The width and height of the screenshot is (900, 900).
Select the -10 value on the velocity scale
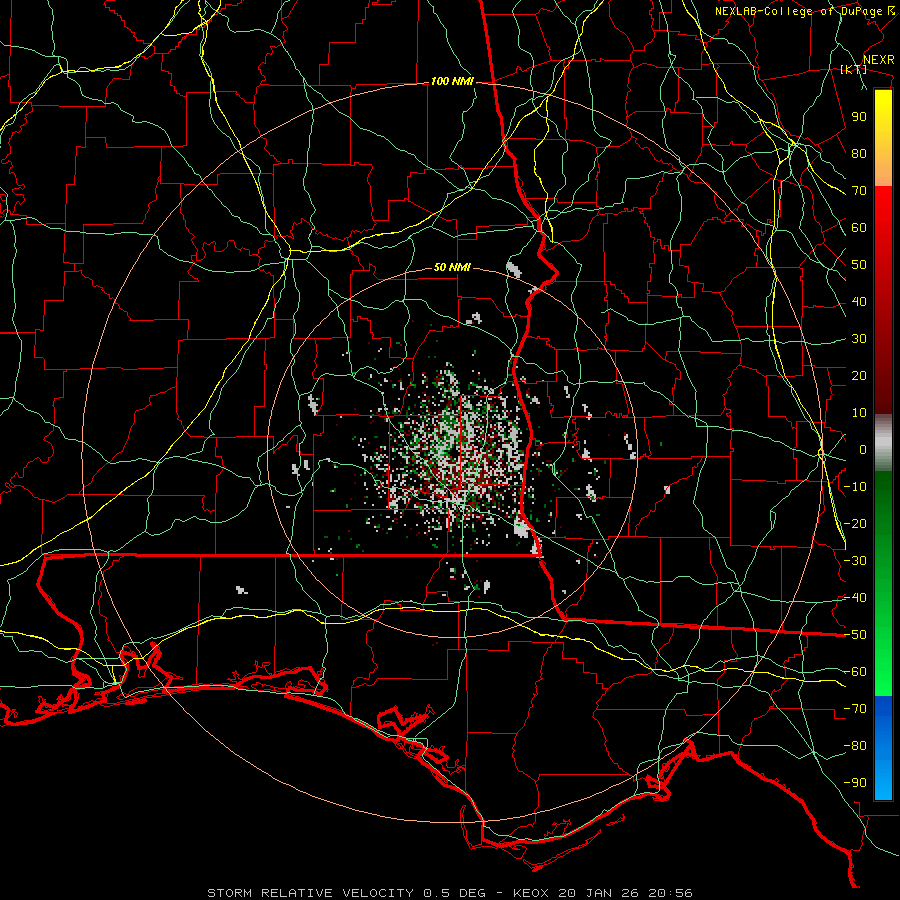[855, 487]
